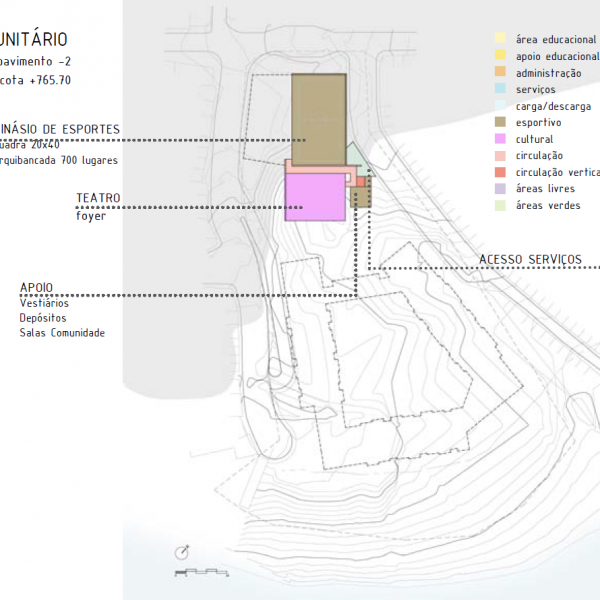The width and height of the screenshot is (600, 600).
Task: Click the 'Salas Comunidade' text
Action: 62,333
